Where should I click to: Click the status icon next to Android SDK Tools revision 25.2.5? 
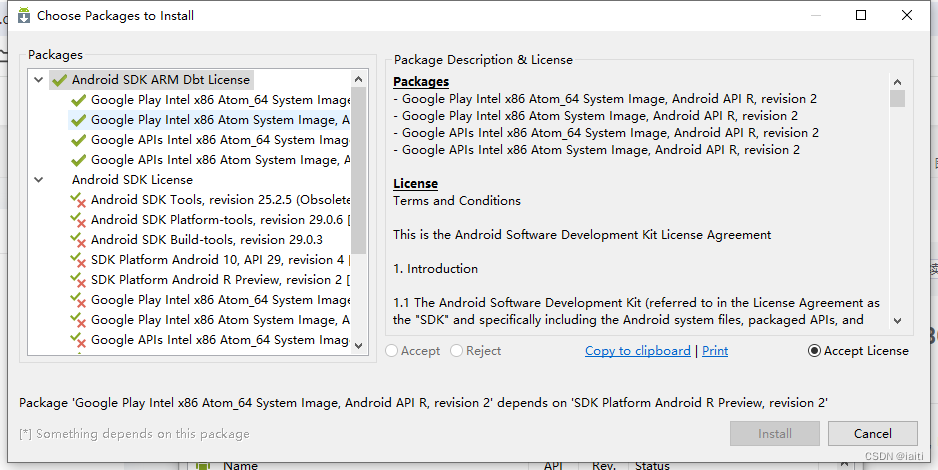(x=78, y=200)
